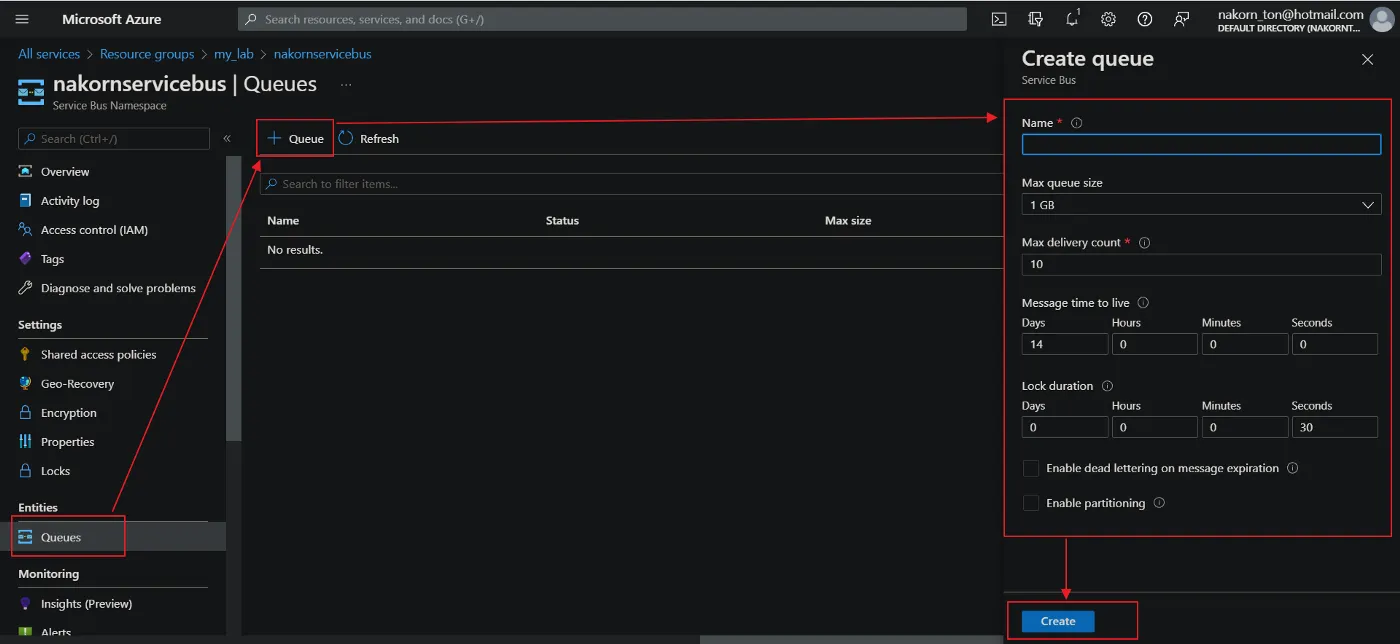The image size is (1400, 644).
Task: Collapse the left navigation with double chevron
Action: click(227, 139)
